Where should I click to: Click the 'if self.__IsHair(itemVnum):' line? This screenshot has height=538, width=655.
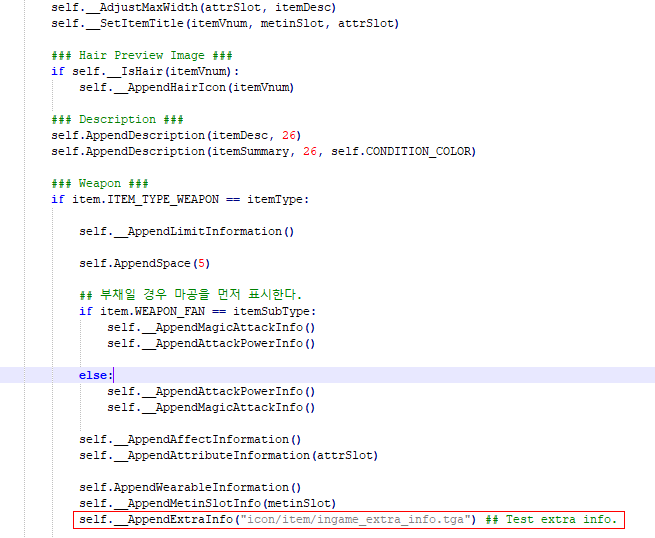pyautogui.click(x=145, y=71)
